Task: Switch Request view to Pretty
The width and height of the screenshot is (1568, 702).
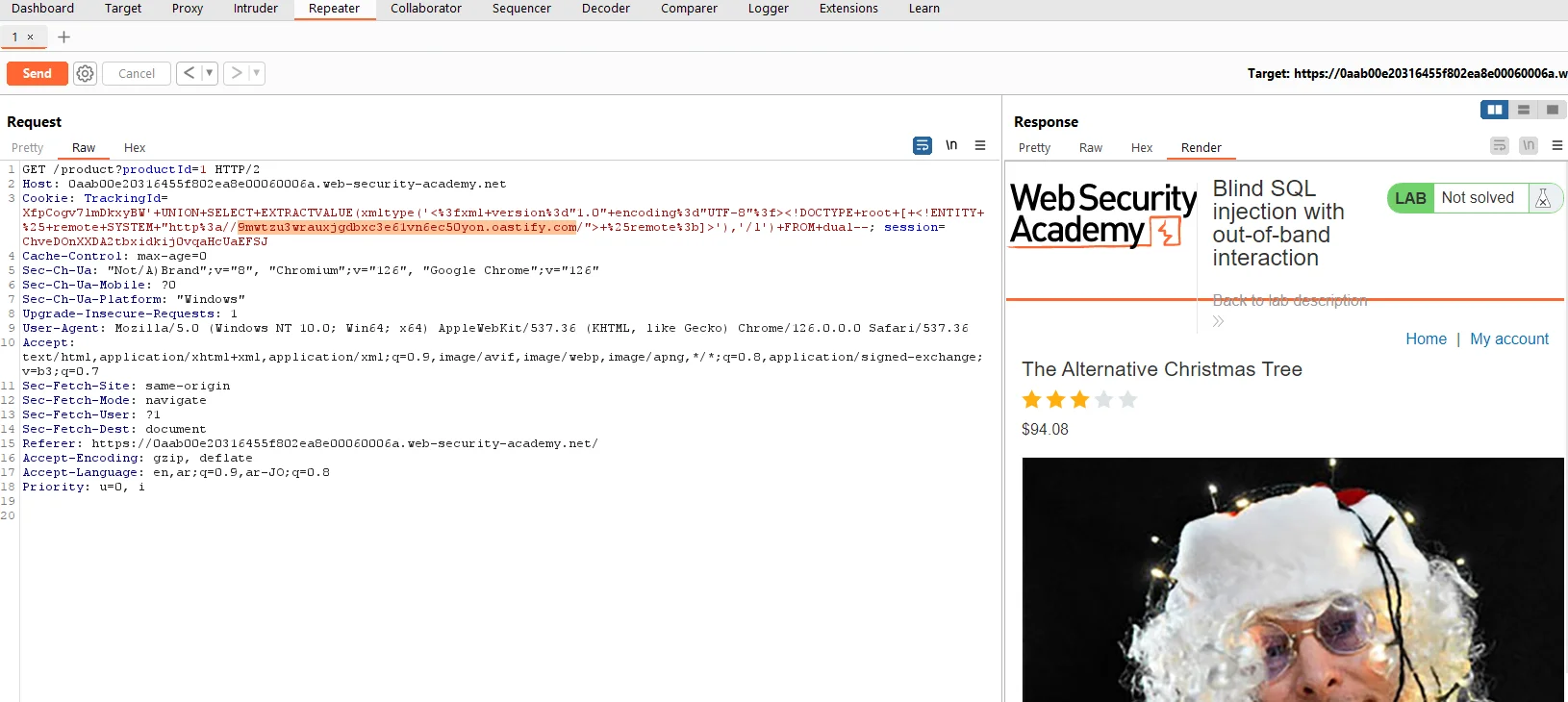Action: tap(28, 148)
